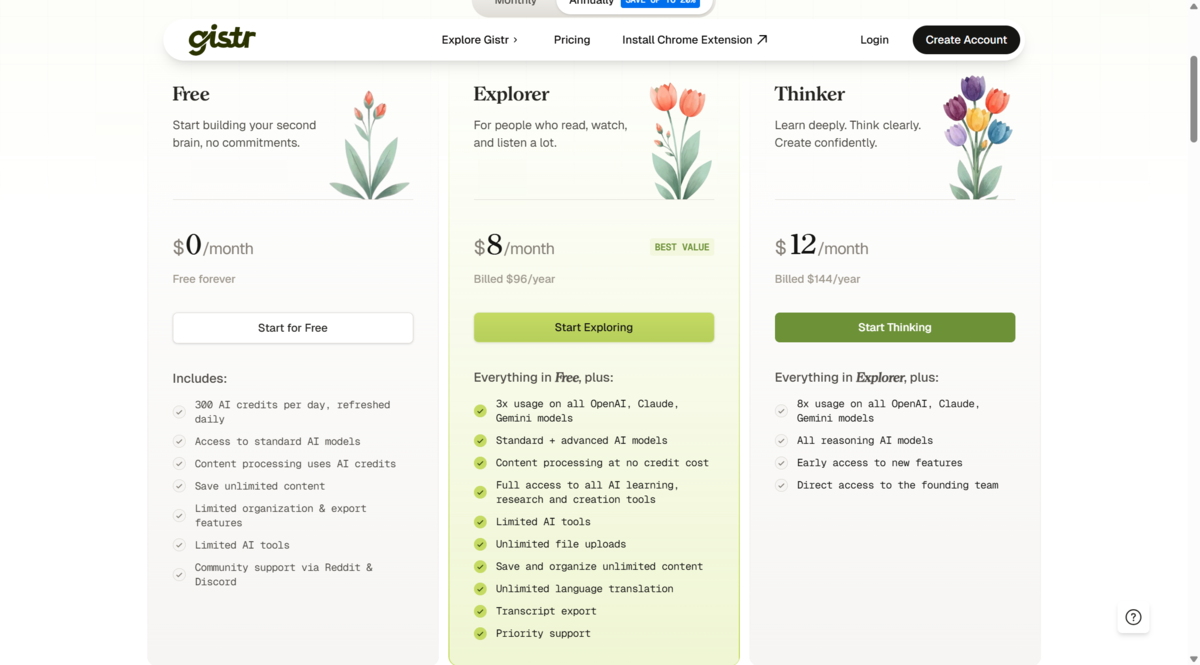
Task: Open the help question mark icon
Action: tap(1133, 617)
